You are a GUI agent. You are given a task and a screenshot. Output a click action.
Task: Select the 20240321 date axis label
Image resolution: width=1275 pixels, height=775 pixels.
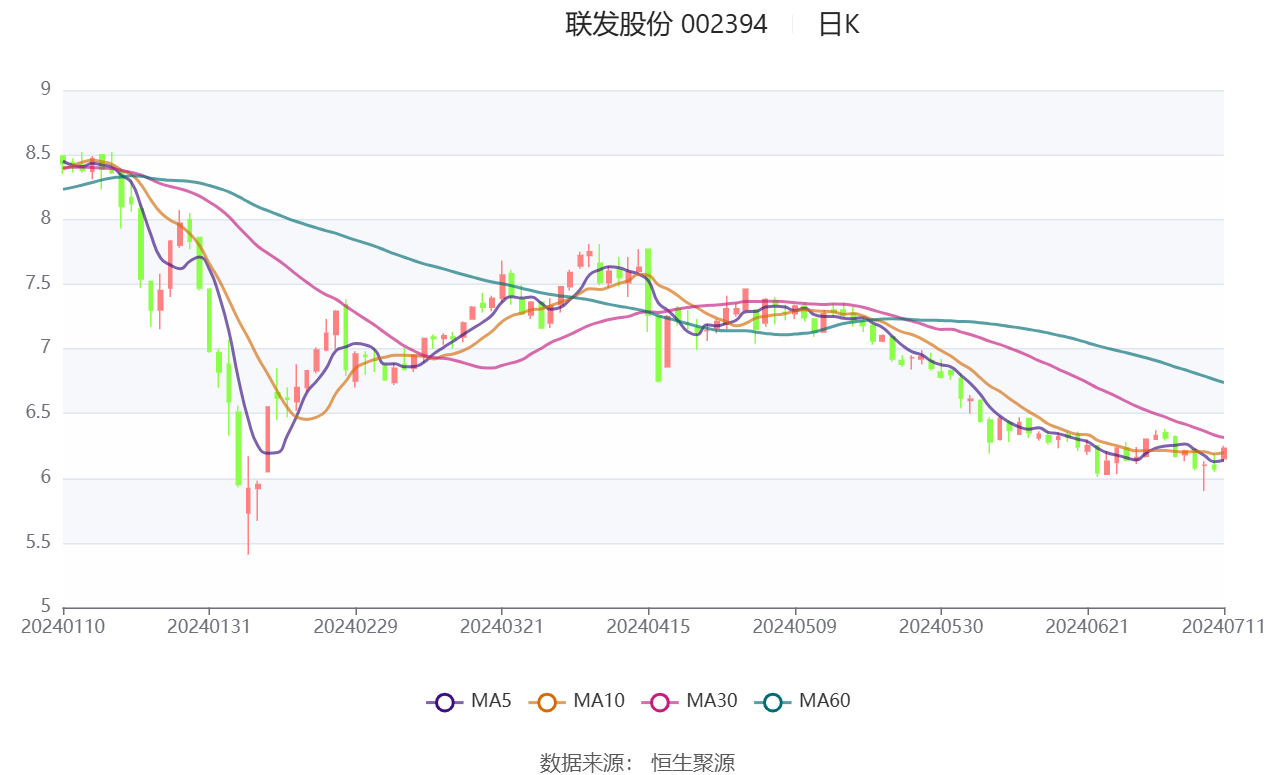[x=501, y=626]
